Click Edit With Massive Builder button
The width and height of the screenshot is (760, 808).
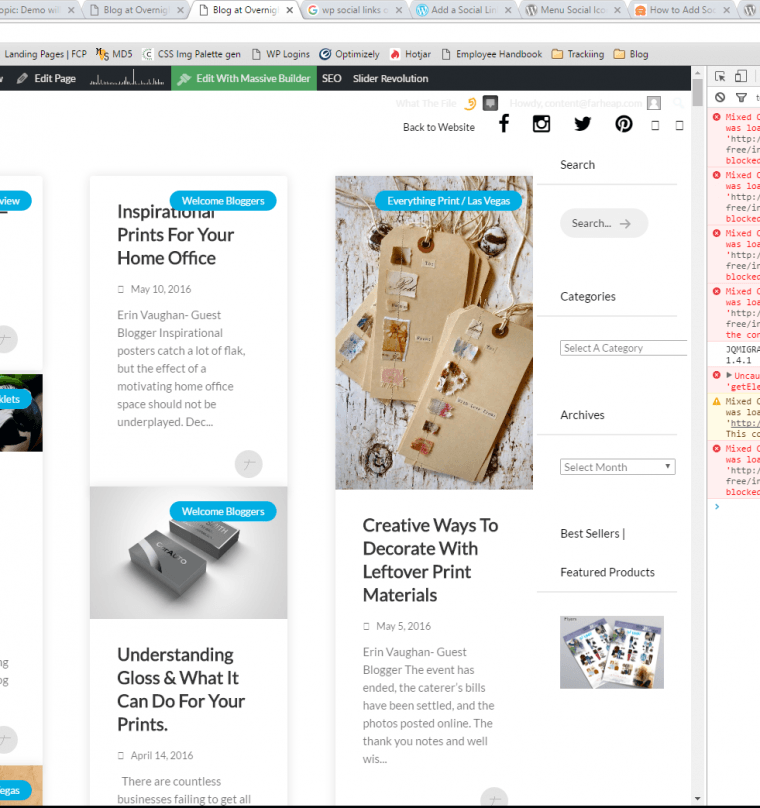tap(244, 78)
